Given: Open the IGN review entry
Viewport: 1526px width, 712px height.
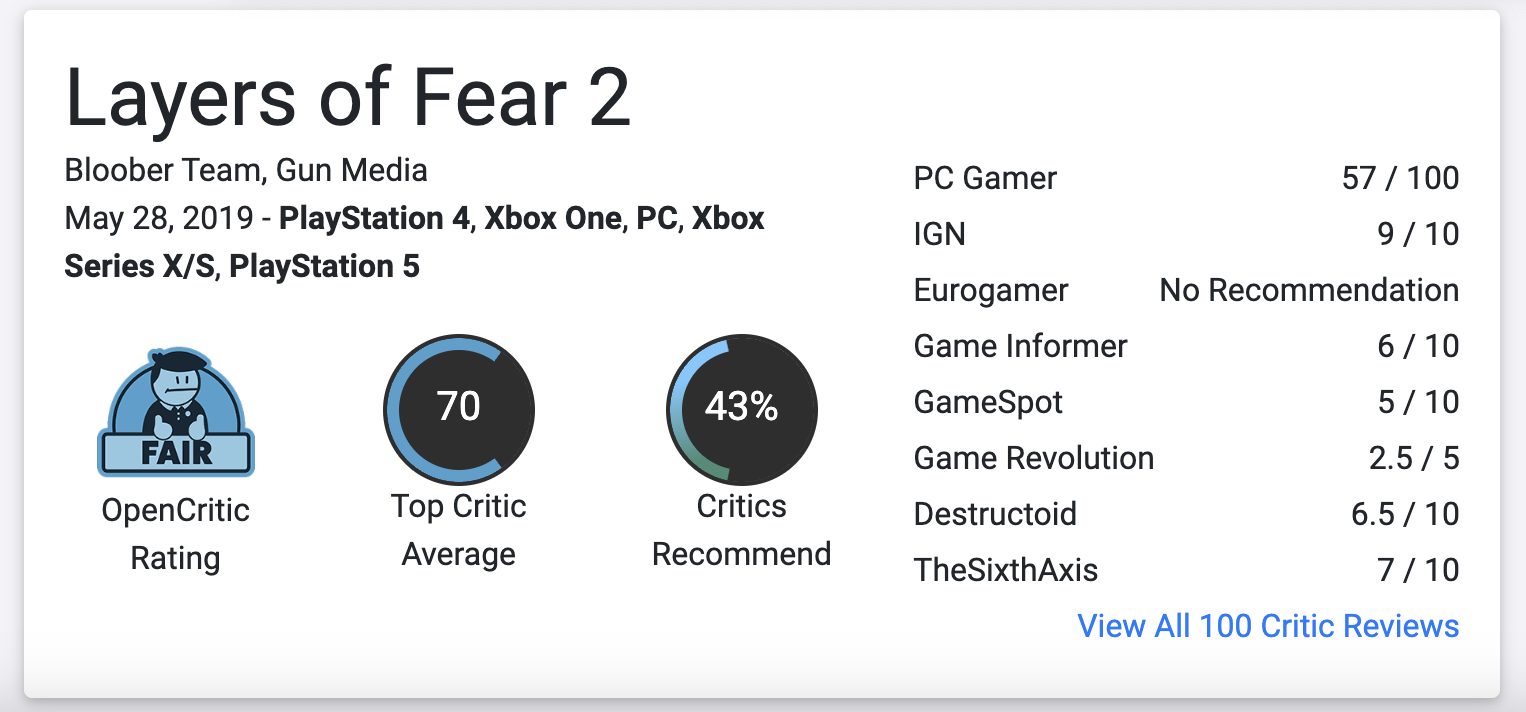Looking at the screenshot, I should [940, 235].
